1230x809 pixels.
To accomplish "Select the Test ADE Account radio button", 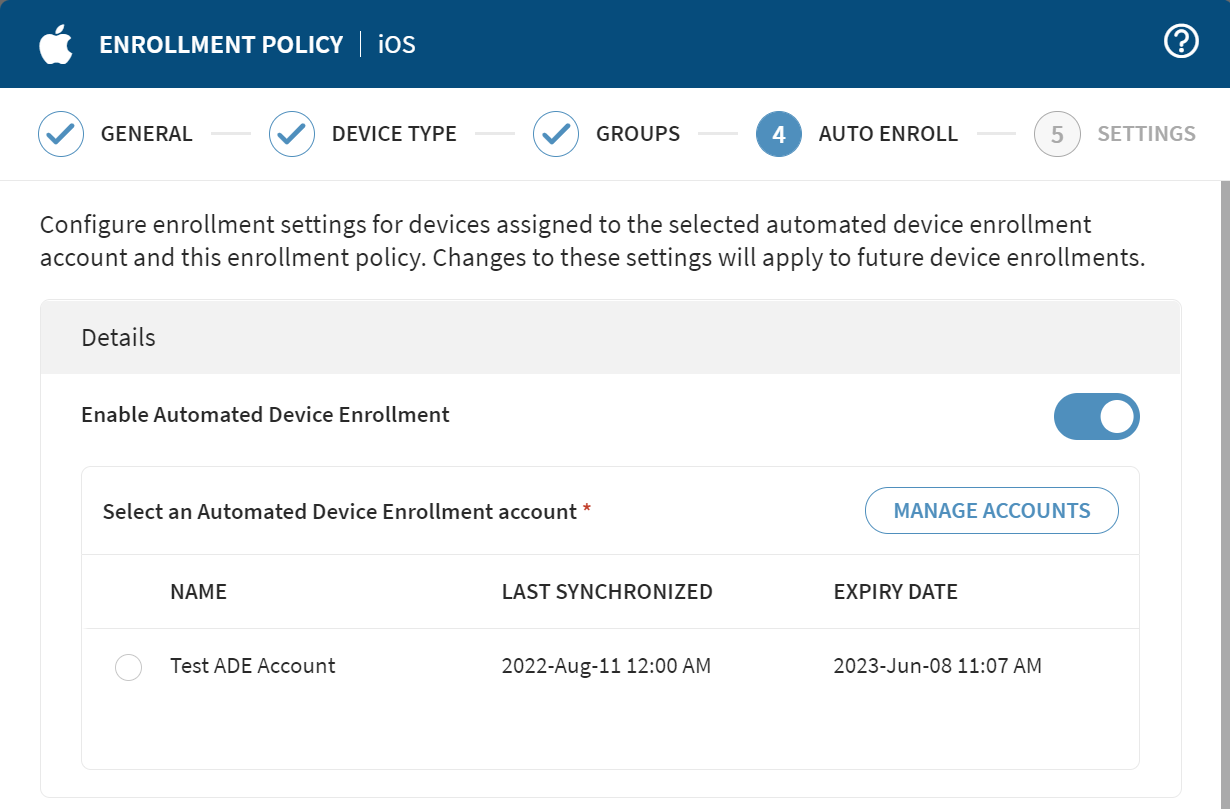I will tap(128, 667).
